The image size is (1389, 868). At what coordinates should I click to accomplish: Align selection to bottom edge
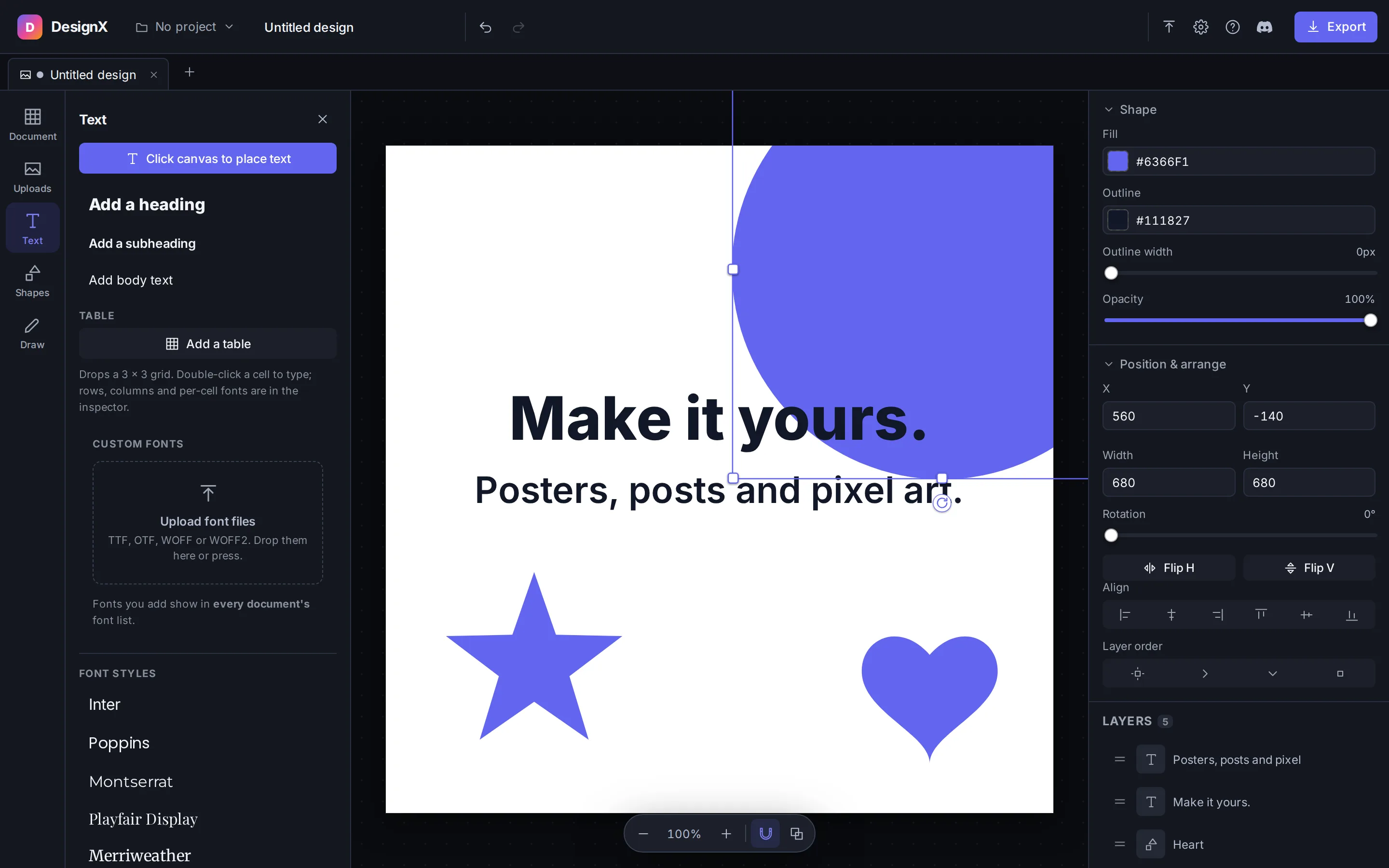(x=1352, y=615)
